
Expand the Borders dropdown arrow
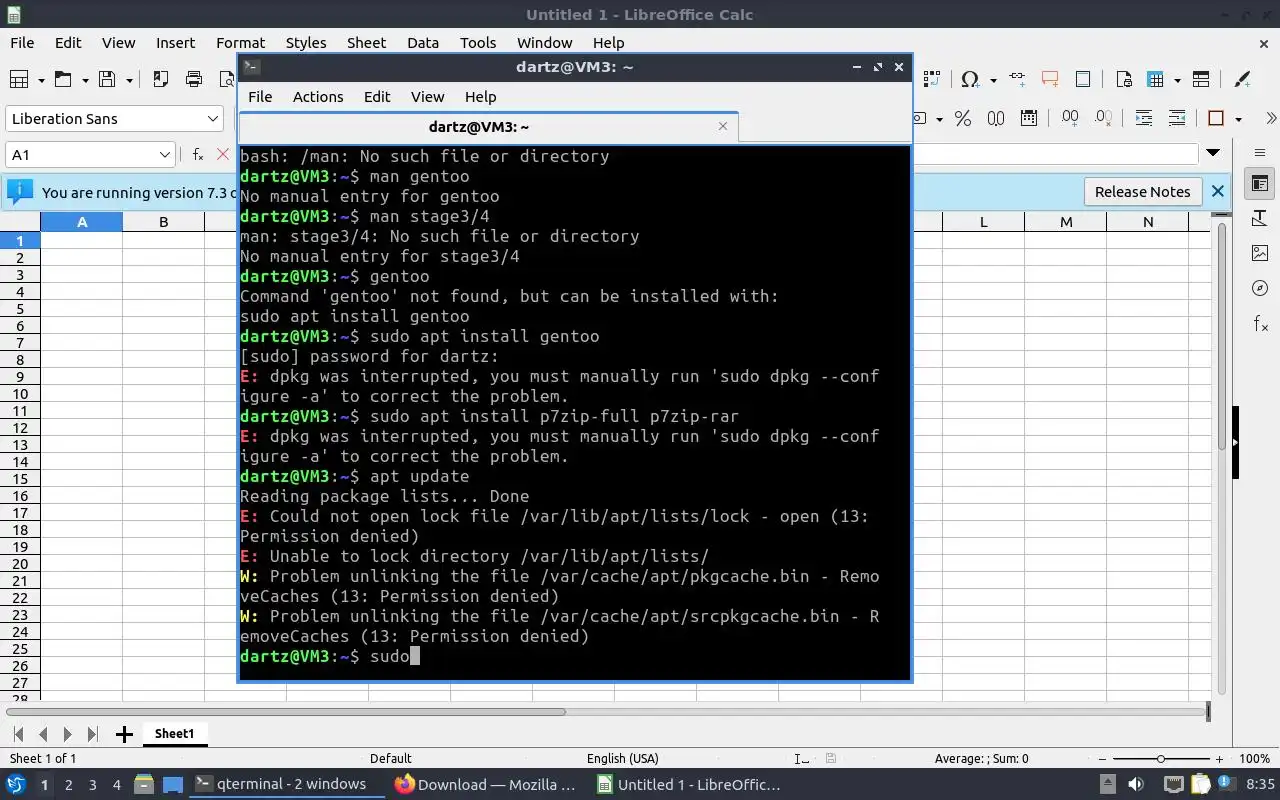coord(1238,119)
